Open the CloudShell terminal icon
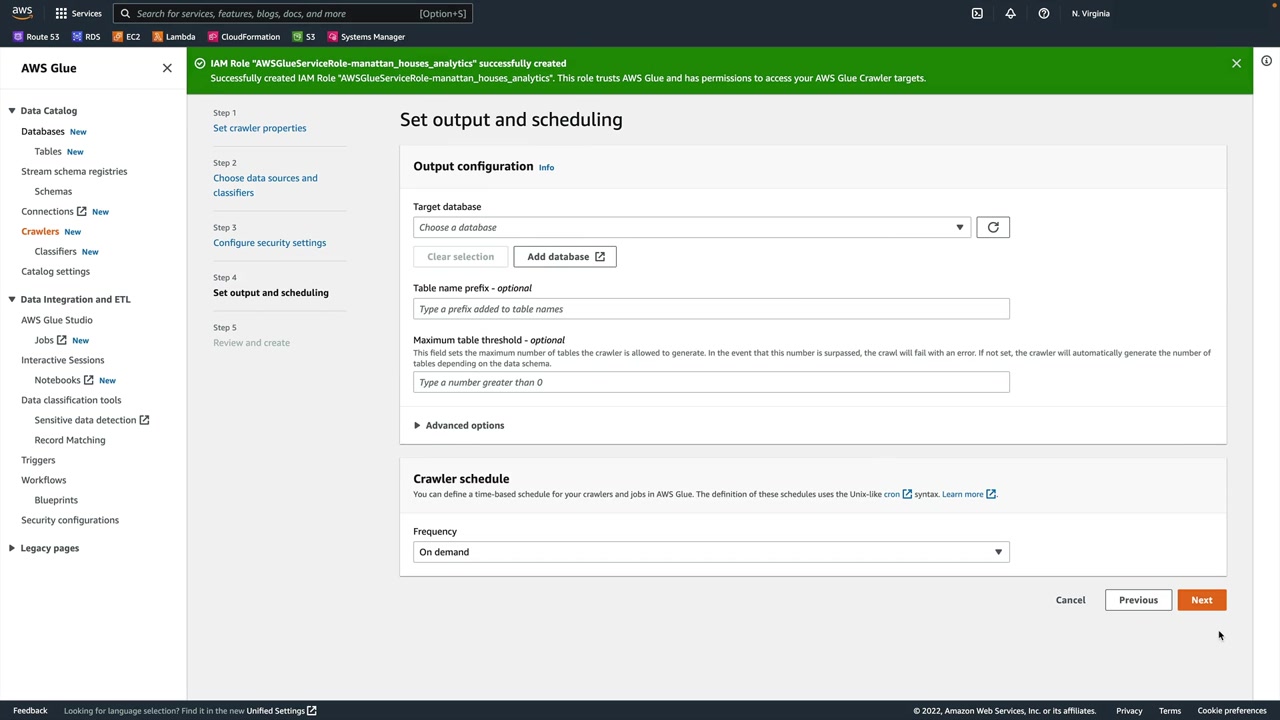 pyautogui.click(x=977, y=14)
